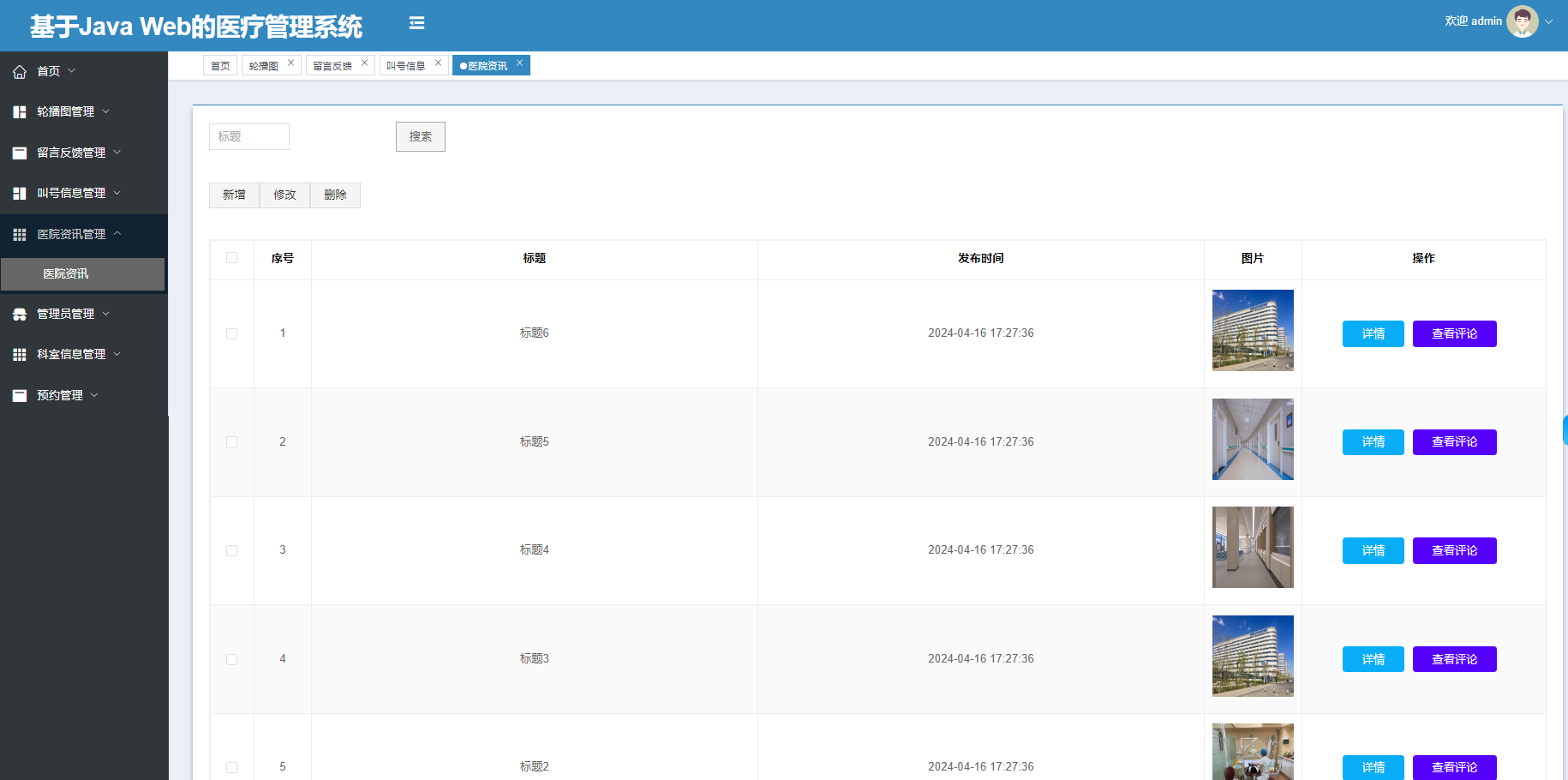This screenshot has height=780, width=1568.
Task: Open the lobby thumbnail for 标题4
Action: coord(1253,548)
